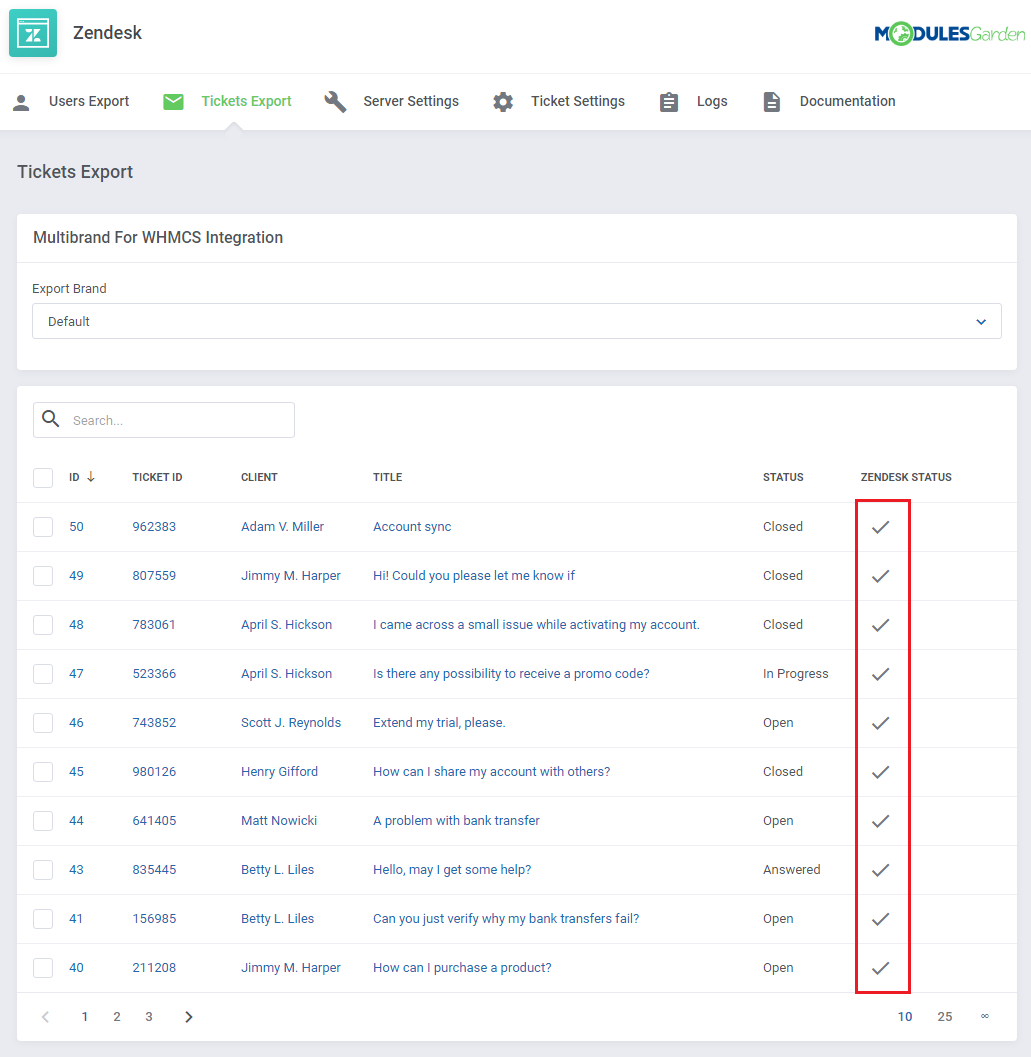Click the Zendesk status checkmark for ticket 641405

pos(881,821)
